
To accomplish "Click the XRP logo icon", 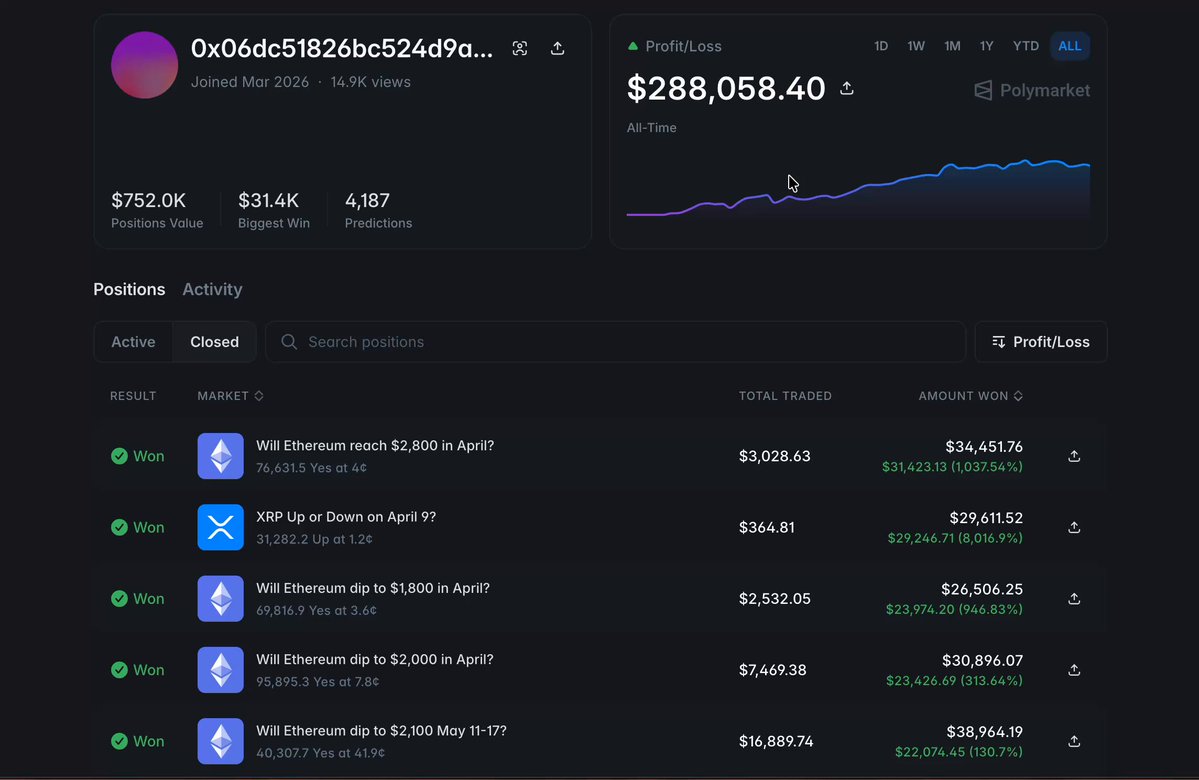I will coord(220,527).
